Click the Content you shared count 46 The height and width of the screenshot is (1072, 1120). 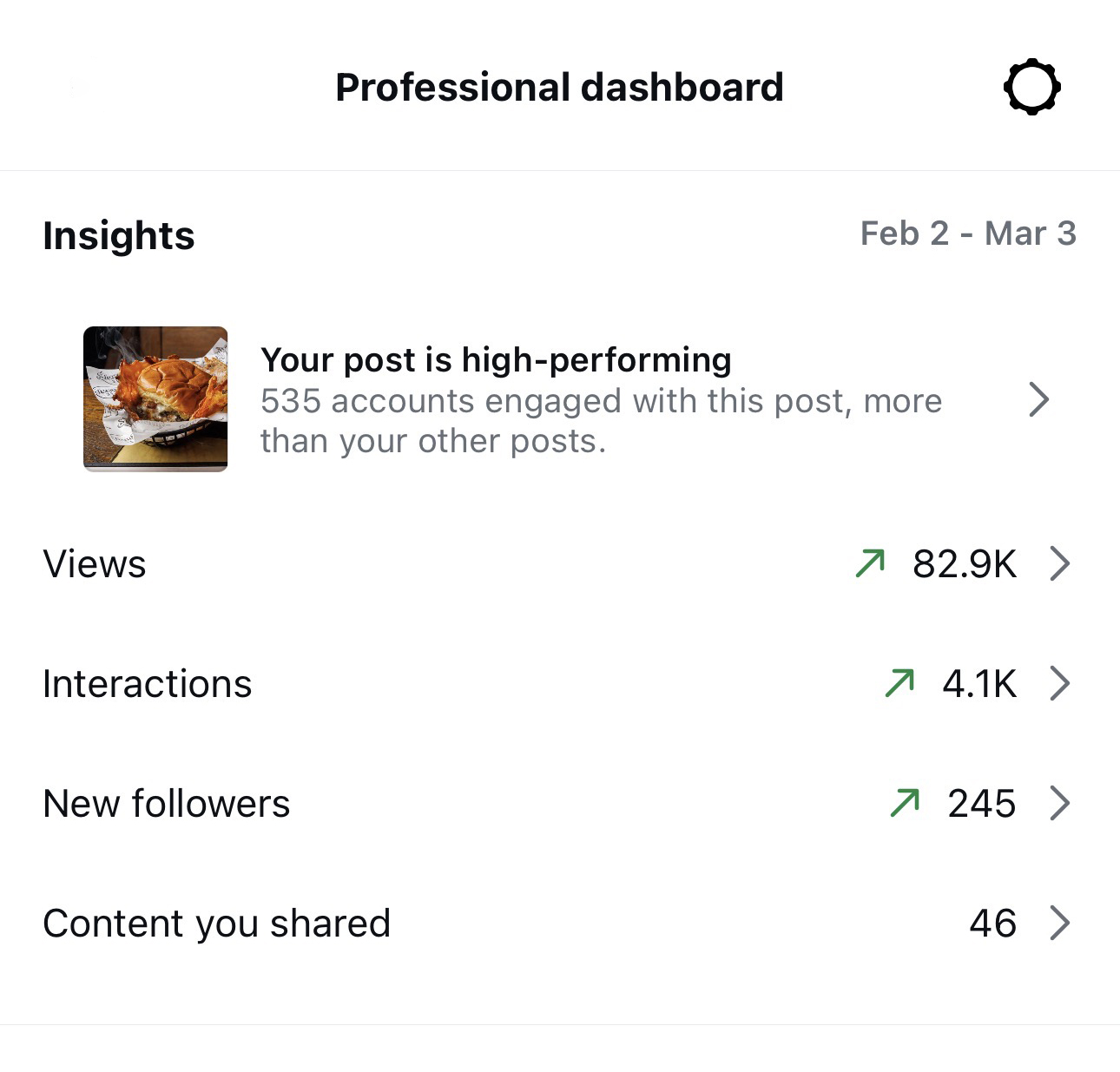tap(993, 923)
